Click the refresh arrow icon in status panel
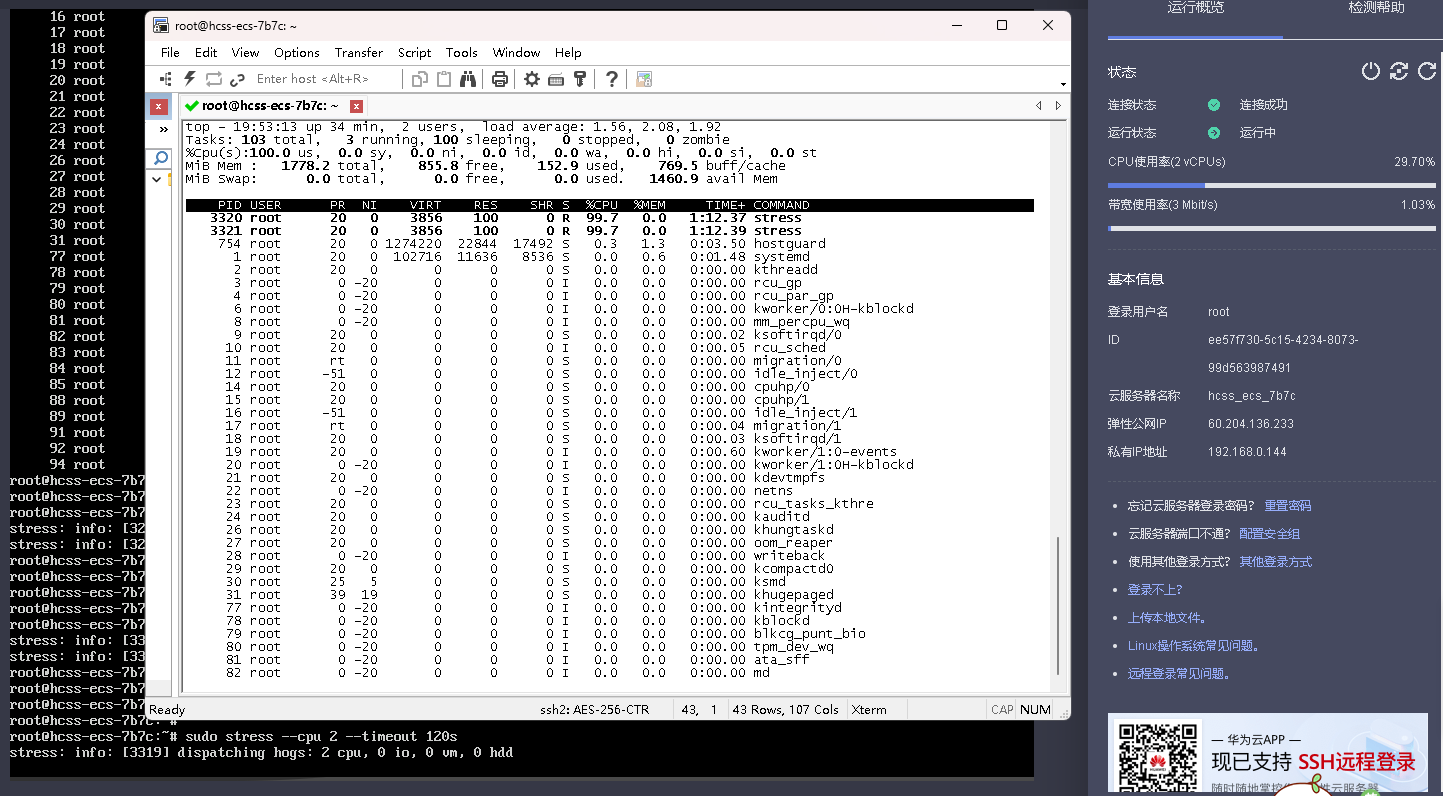This screenshot has height=796, width=1443. coord(1427,71)
